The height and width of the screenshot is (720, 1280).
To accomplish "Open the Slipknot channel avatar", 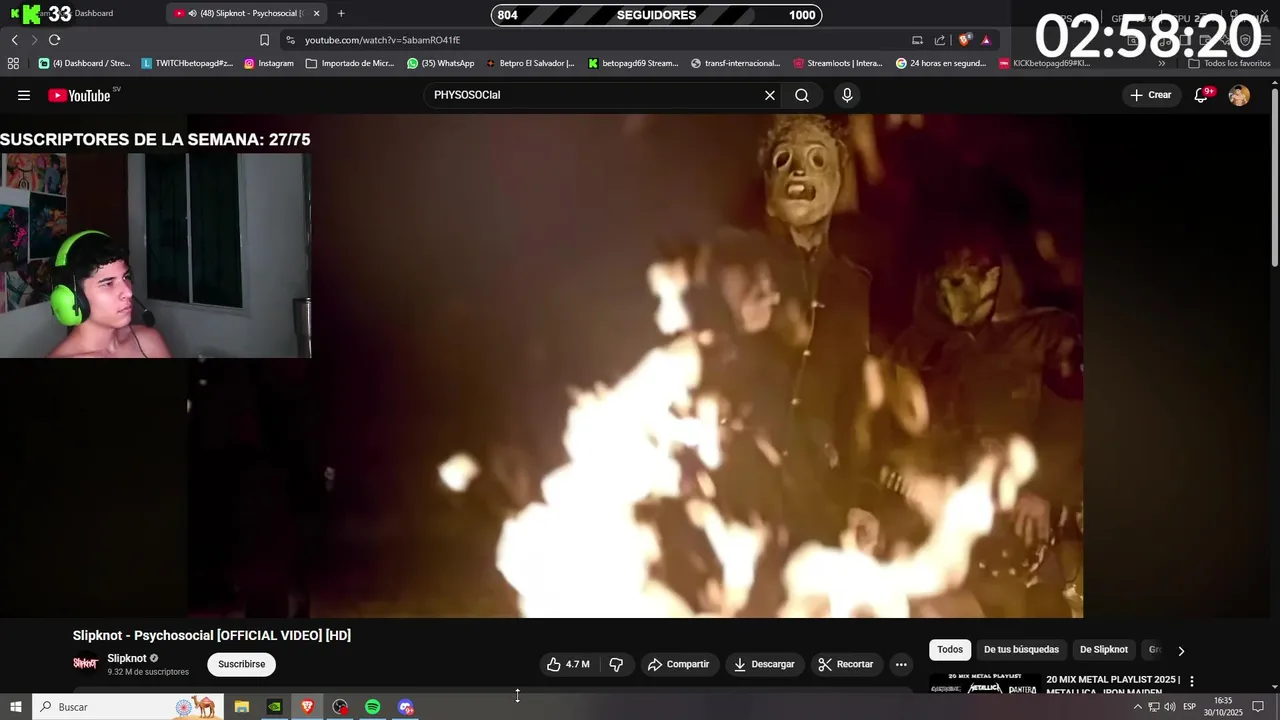I will click(86, 664).
